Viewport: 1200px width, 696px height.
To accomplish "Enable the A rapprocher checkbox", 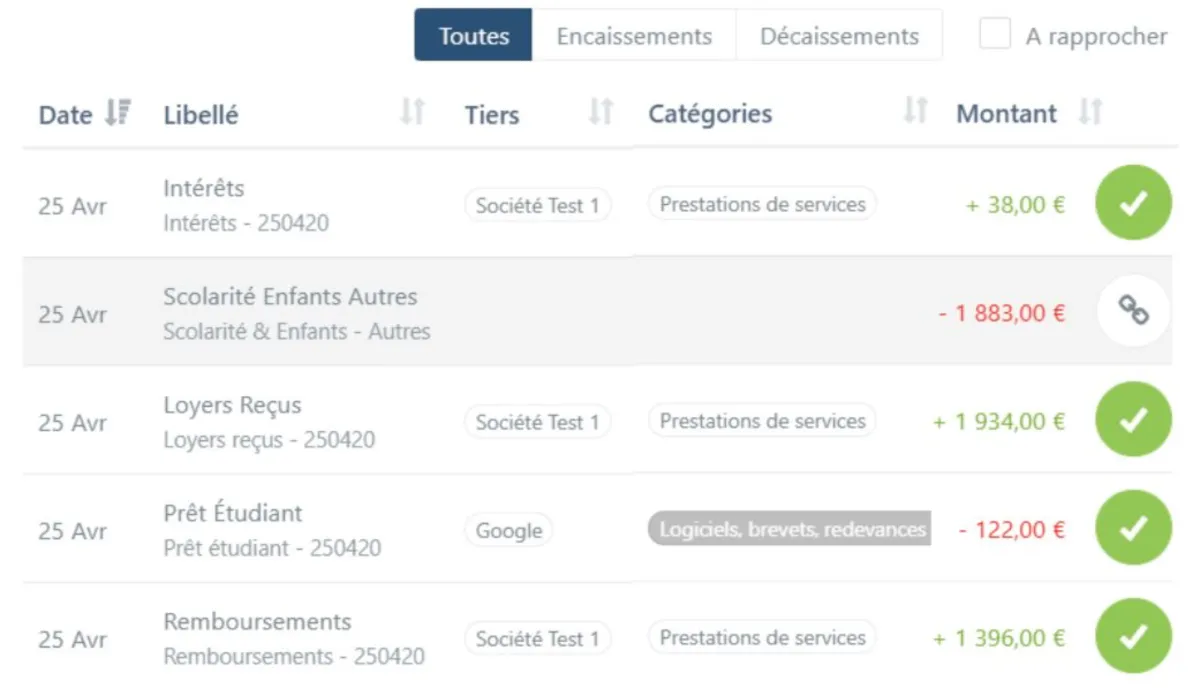I will point(995,35).
